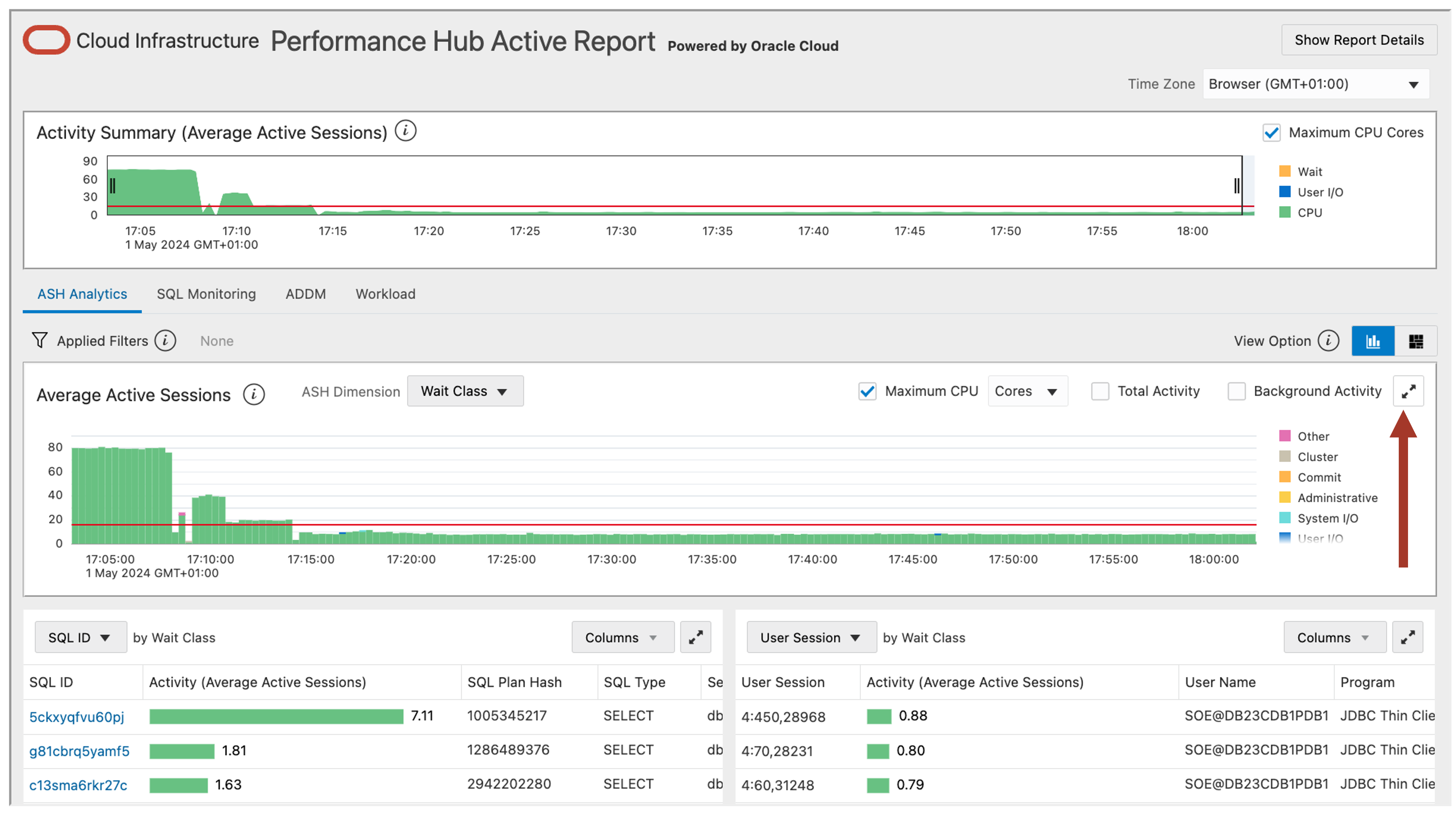
Task: Expand the SQL ID table view
Action: [x=695, y=637]
